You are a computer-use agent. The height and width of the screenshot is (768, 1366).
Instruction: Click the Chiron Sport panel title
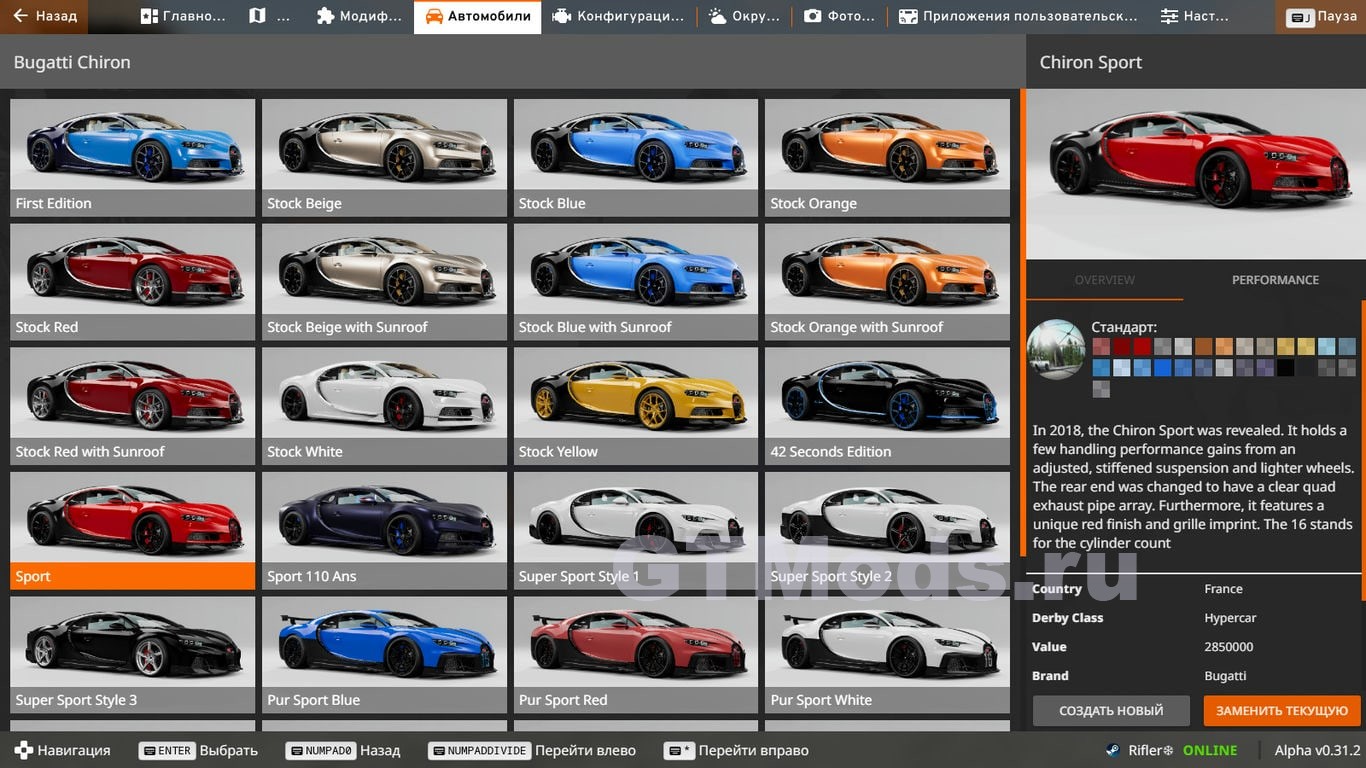point(1090,62)
